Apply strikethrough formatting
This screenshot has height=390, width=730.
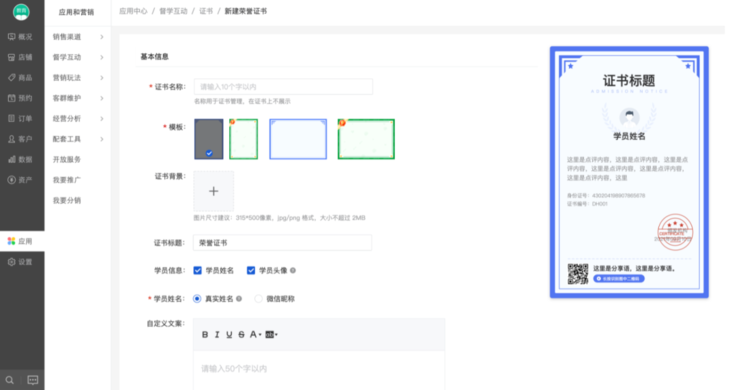point(241,335)
